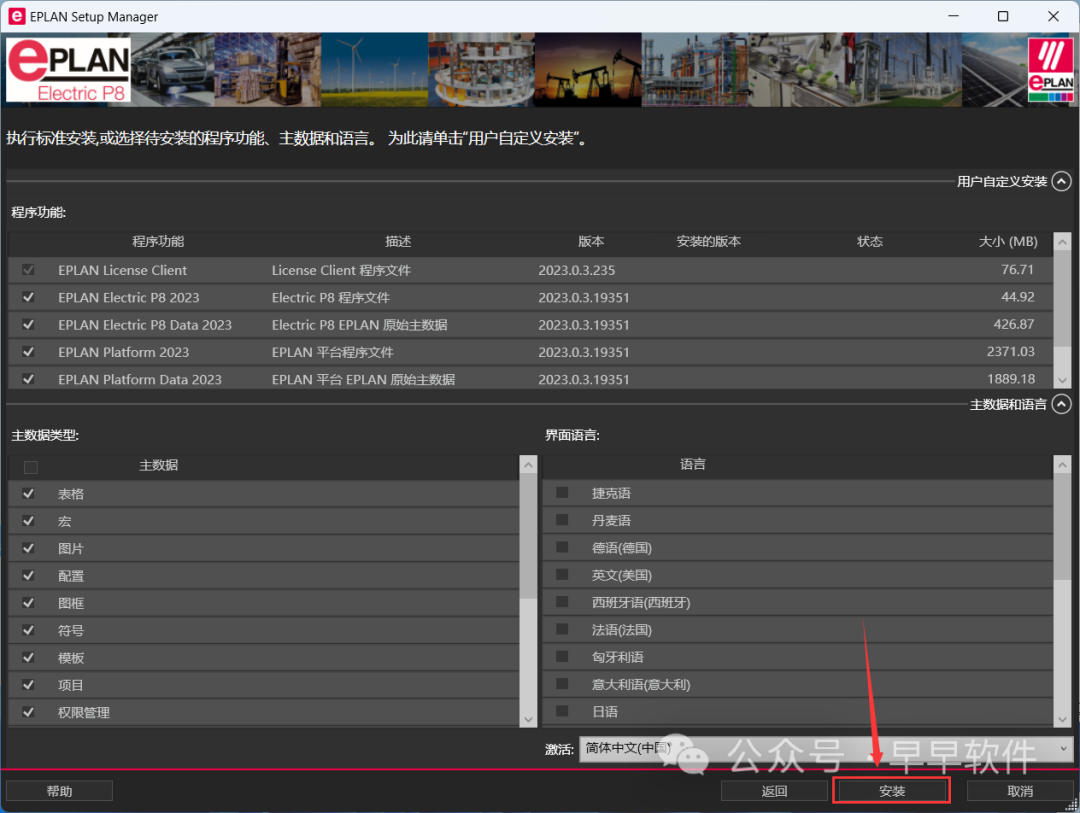Click the EPLAN Setup Manager title icon
Viewport: 1080px width, 813px height.
tap(16, 16)
